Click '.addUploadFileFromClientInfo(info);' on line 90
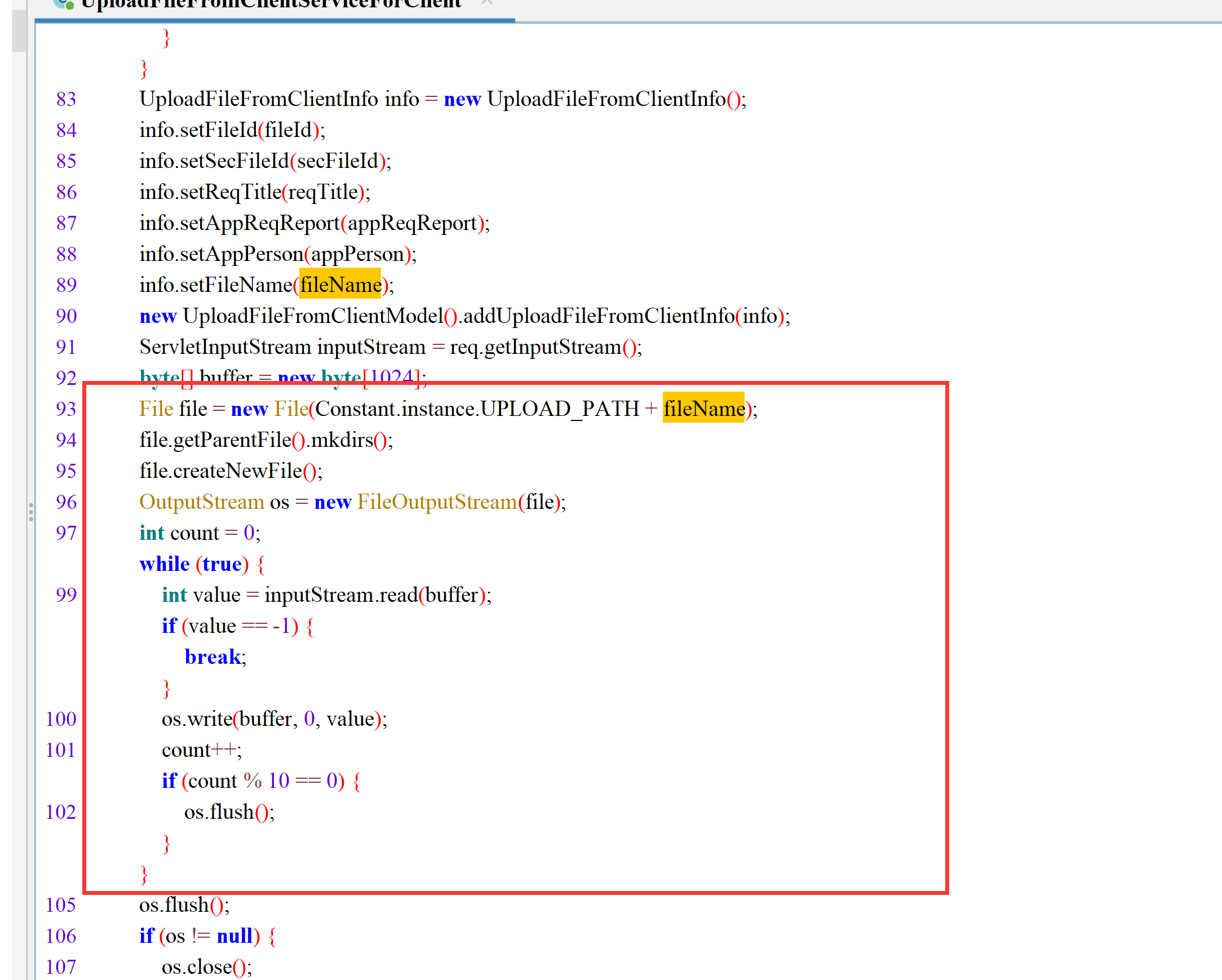Screen dimensions: 1222x980 pos(625,316)
